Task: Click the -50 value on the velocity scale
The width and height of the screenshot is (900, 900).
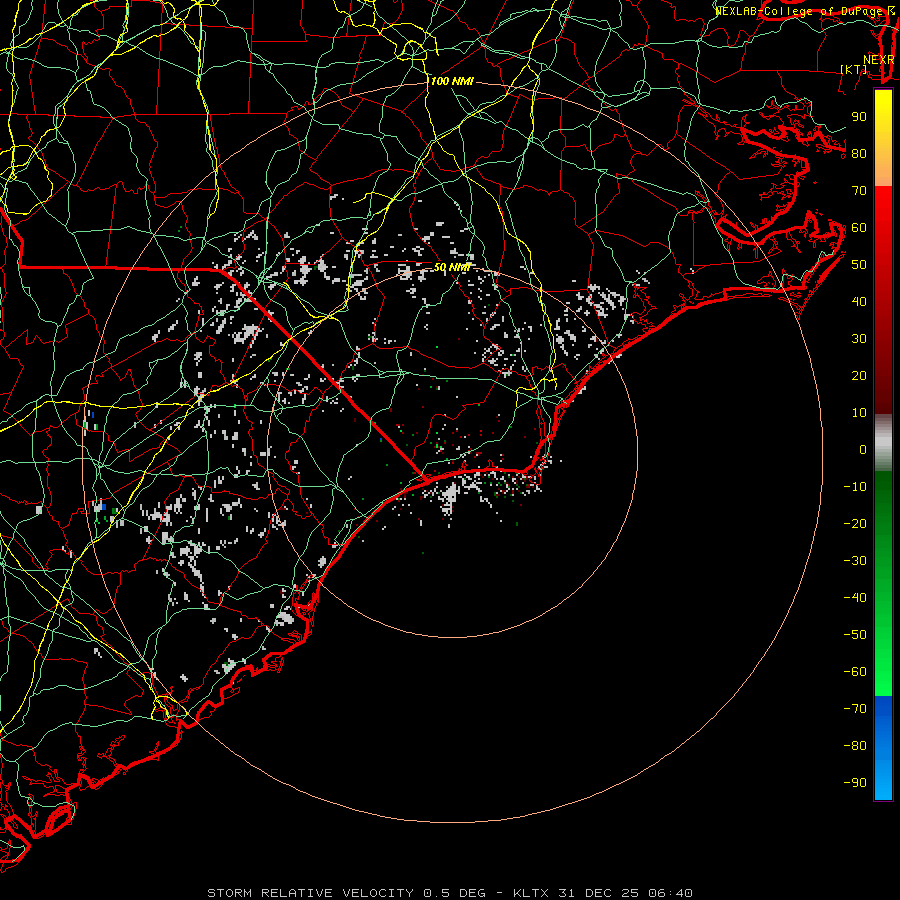Action: point(855,635)
